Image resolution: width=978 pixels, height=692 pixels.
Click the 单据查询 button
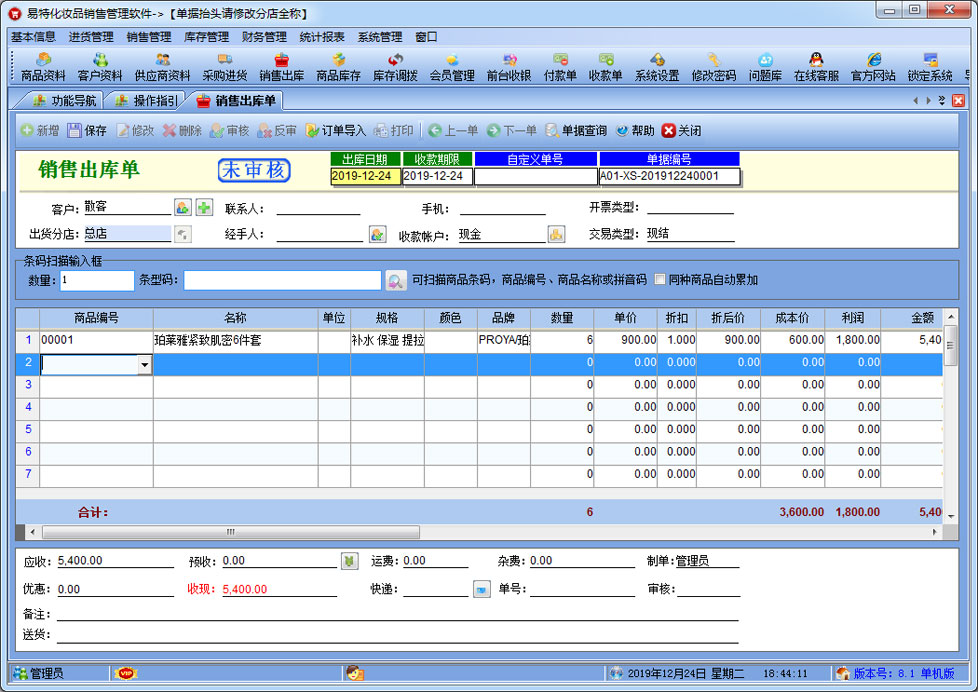[x=576, y=131]
